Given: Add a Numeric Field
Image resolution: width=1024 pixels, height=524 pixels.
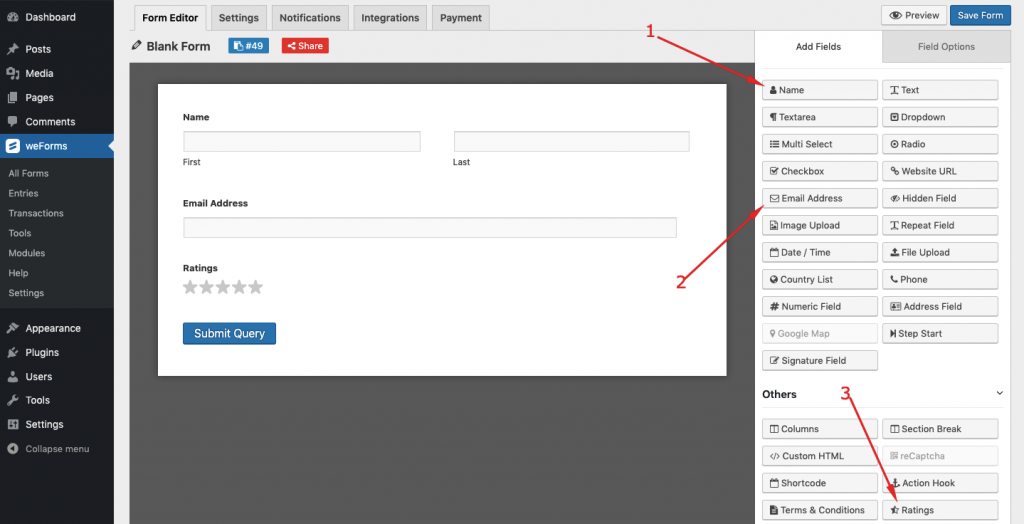Looking at the screenshot, I should (820, 306).
